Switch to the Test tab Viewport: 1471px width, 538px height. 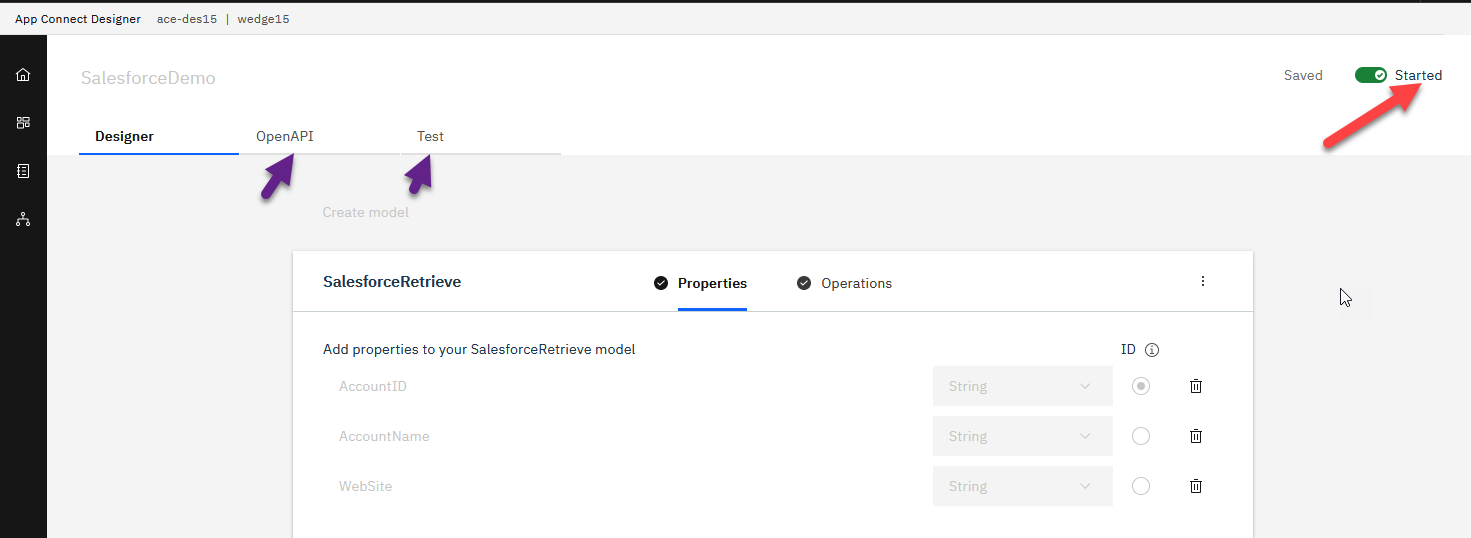(x=431, y=137)
